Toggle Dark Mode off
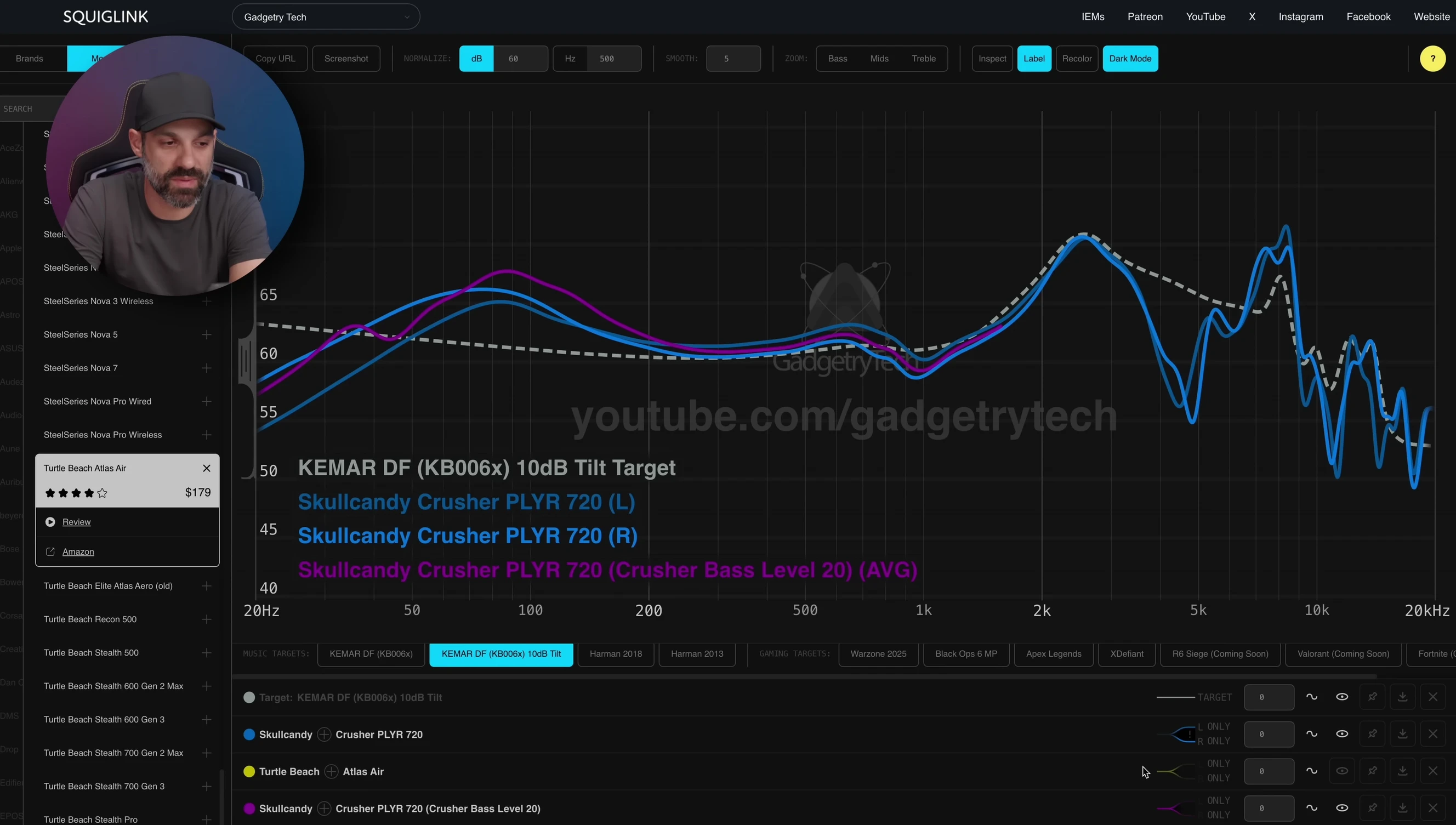 (1130, 58)
